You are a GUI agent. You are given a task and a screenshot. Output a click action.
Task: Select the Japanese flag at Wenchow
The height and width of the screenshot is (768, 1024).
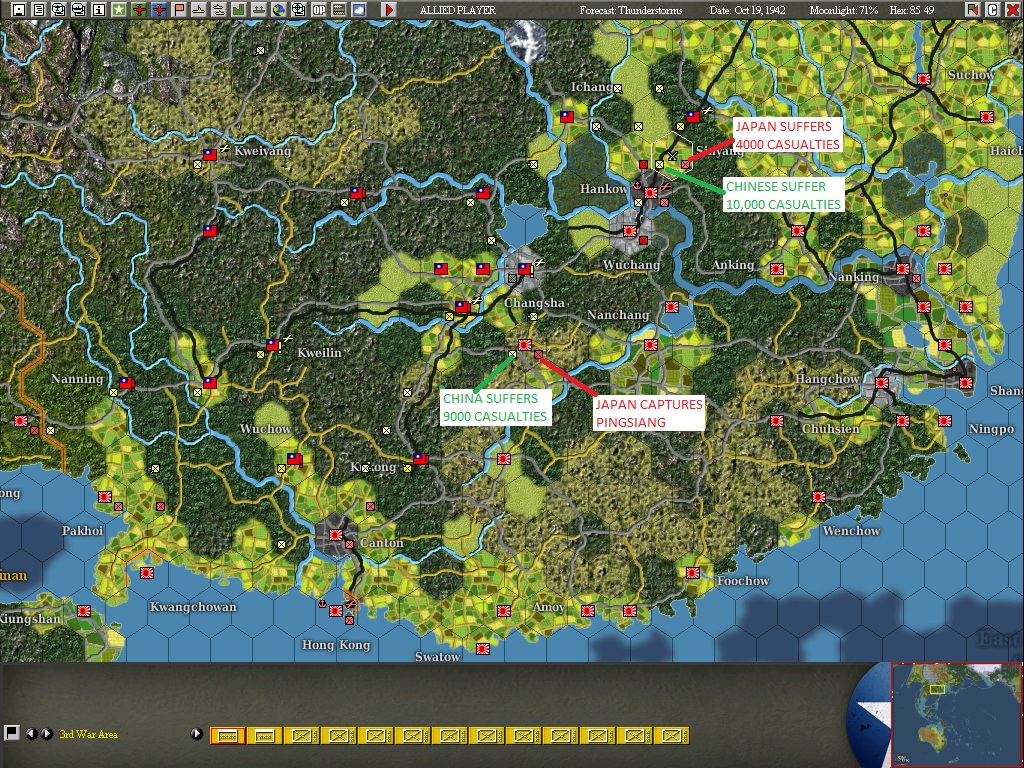point(819,497)
